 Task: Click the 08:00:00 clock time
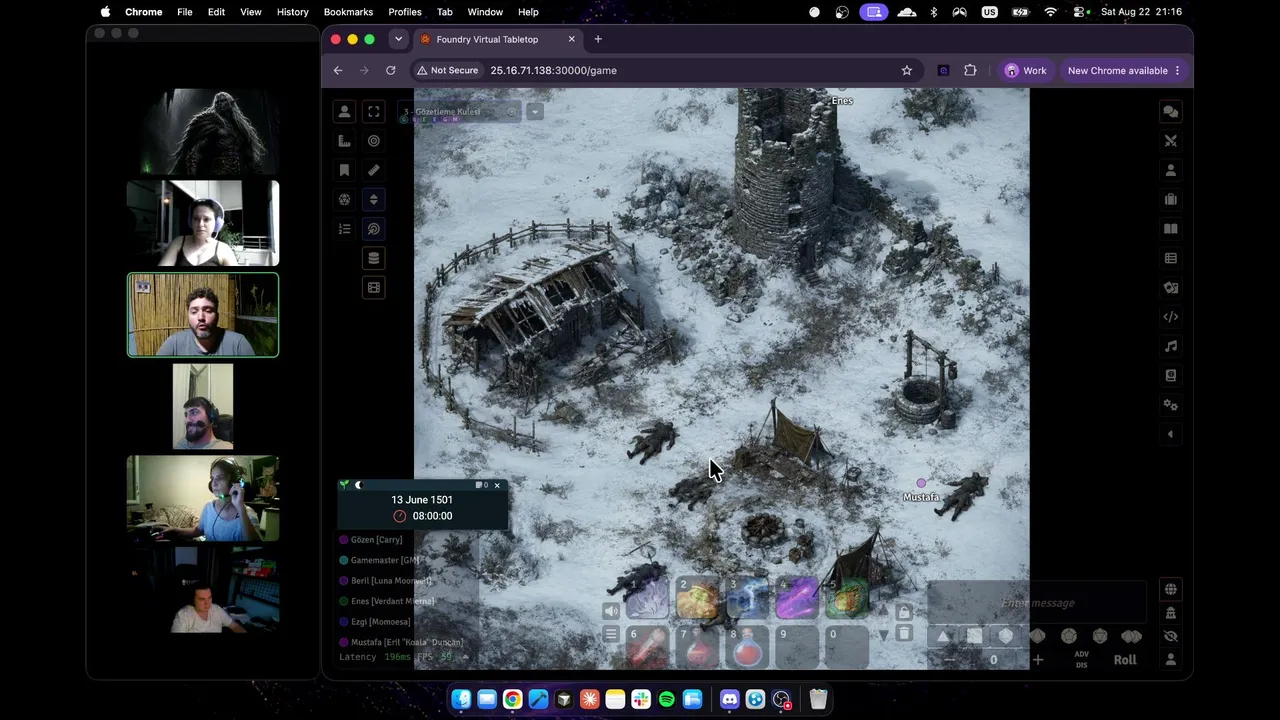tap(432, 516)
